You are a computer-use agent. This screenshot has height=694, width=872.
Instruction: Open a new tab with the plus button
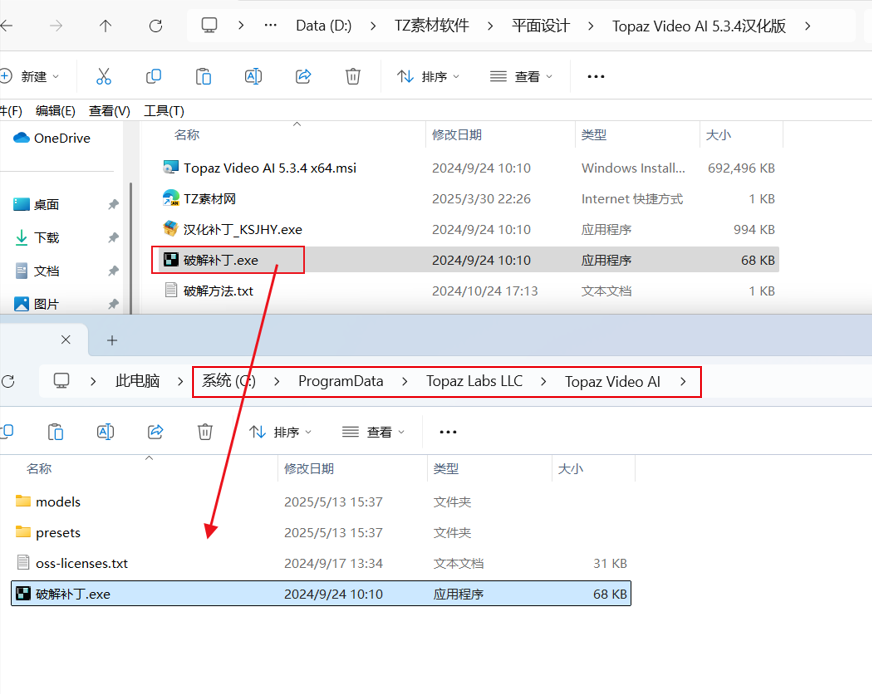point(112,340)
